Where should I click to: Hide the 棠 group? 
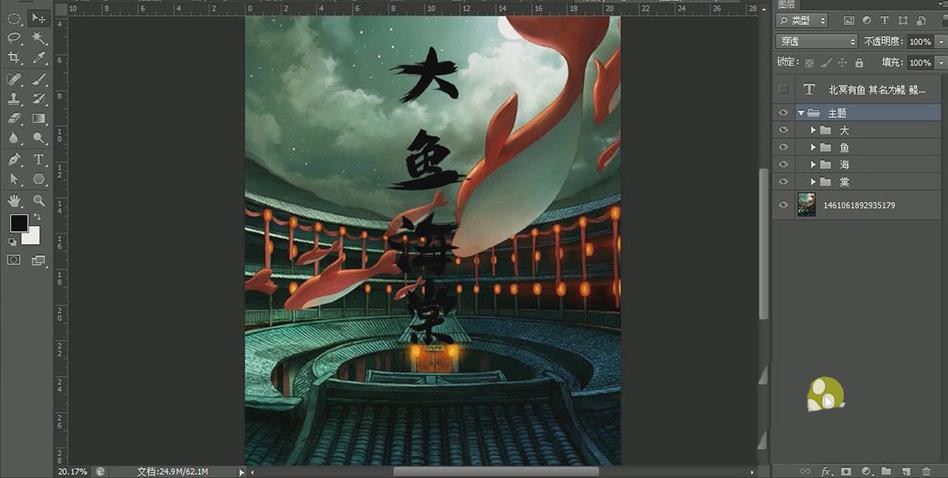(x=784, y=181)
